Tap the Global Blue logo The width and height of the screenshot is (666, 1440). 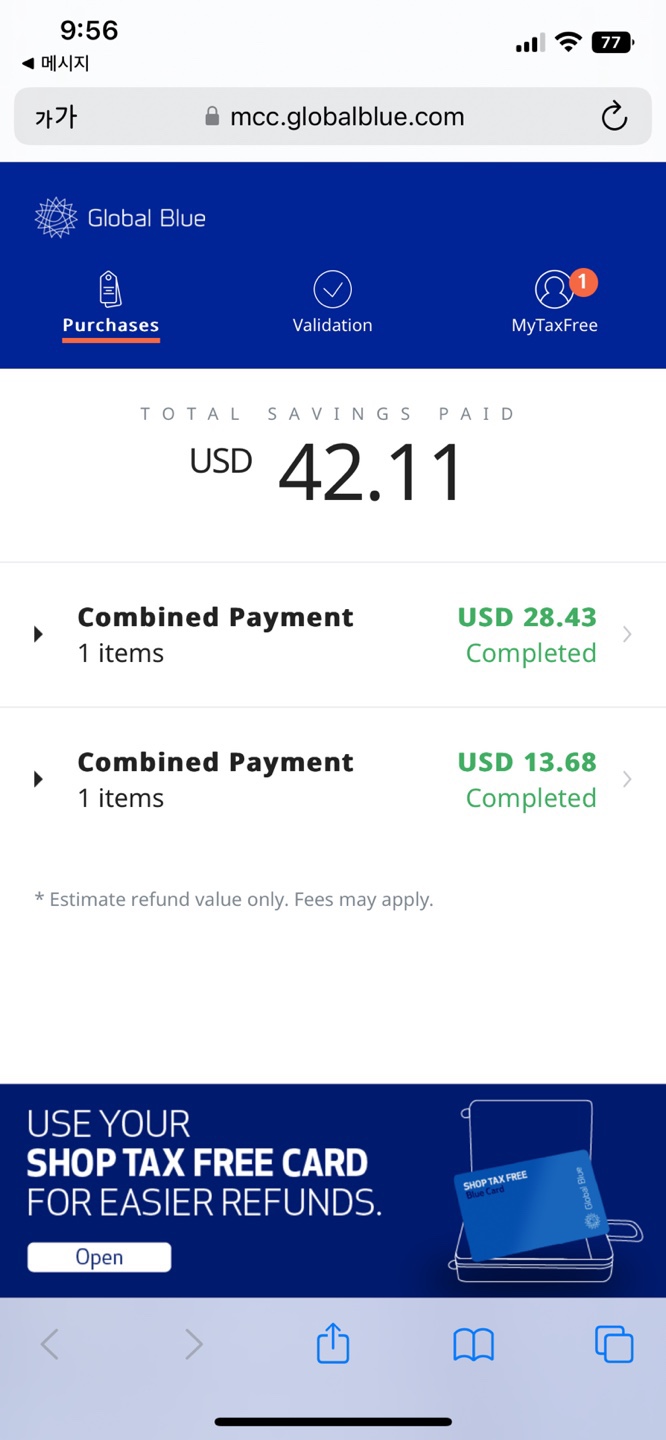120,218
